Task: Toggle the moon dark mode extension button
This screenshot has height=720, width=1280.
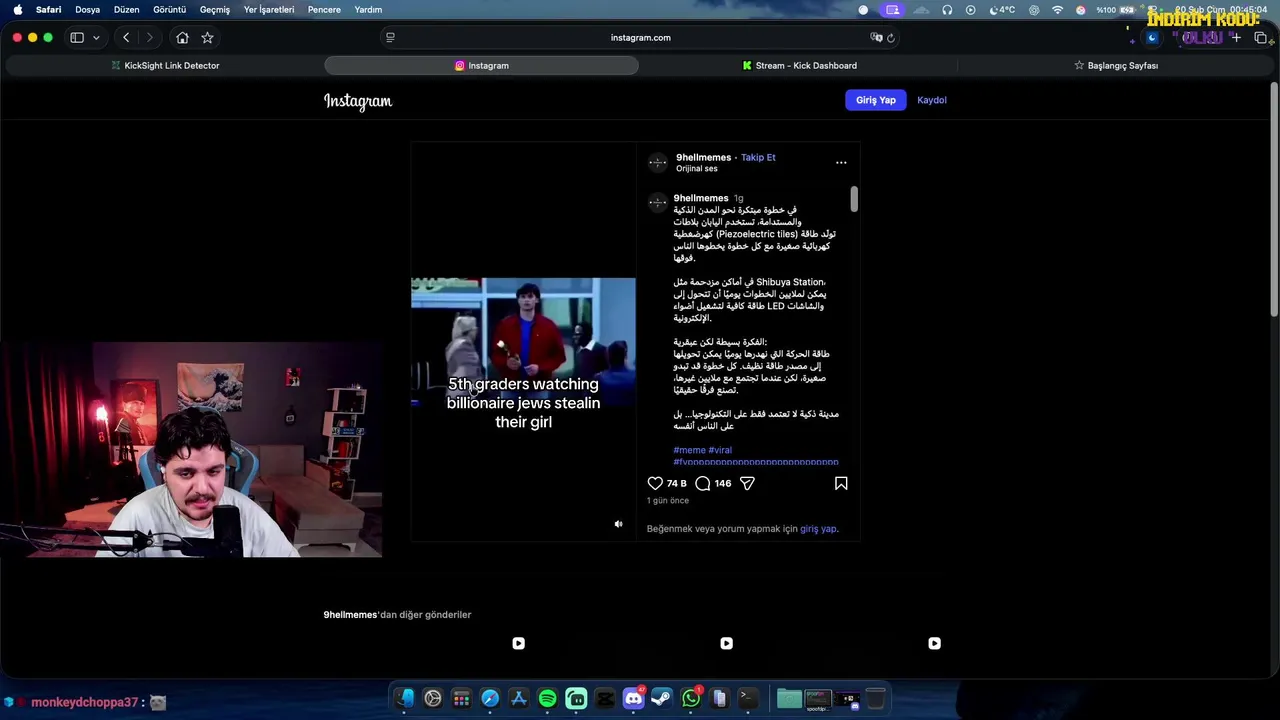Action: point(1152,38)
